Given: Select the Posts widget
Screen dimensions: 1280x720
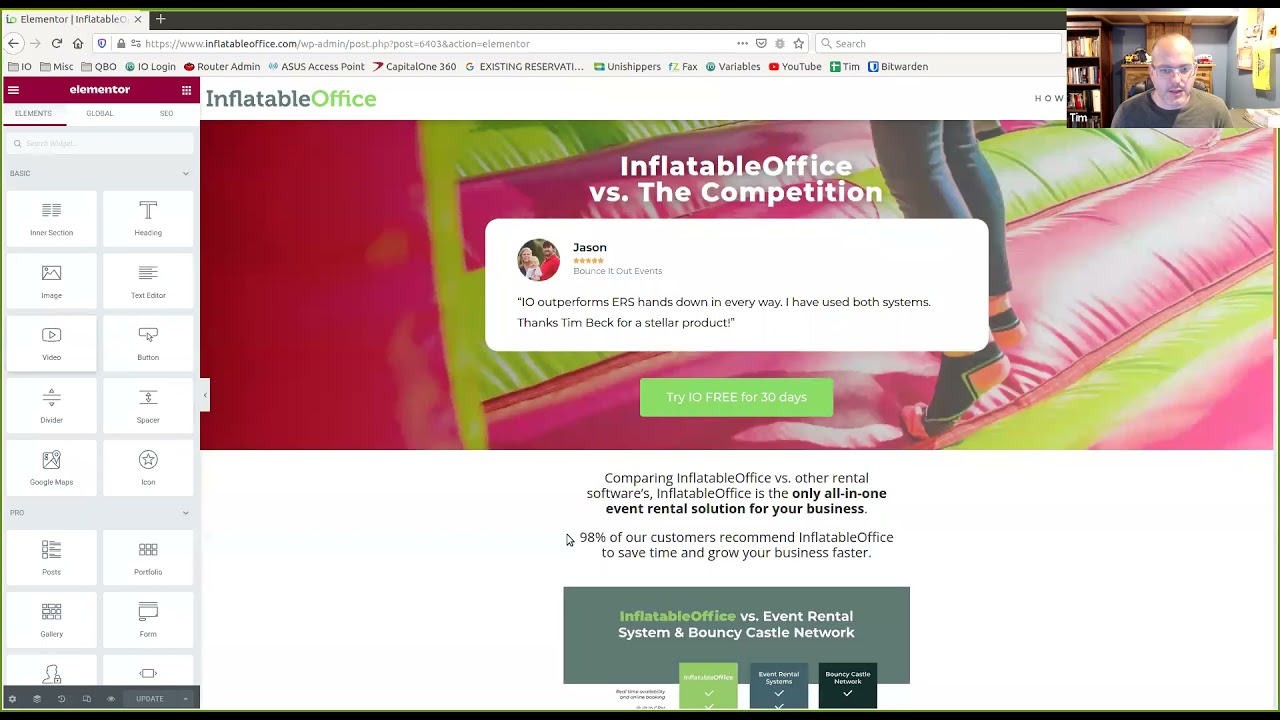Looking at the screenshot, I should pos(51,558).
